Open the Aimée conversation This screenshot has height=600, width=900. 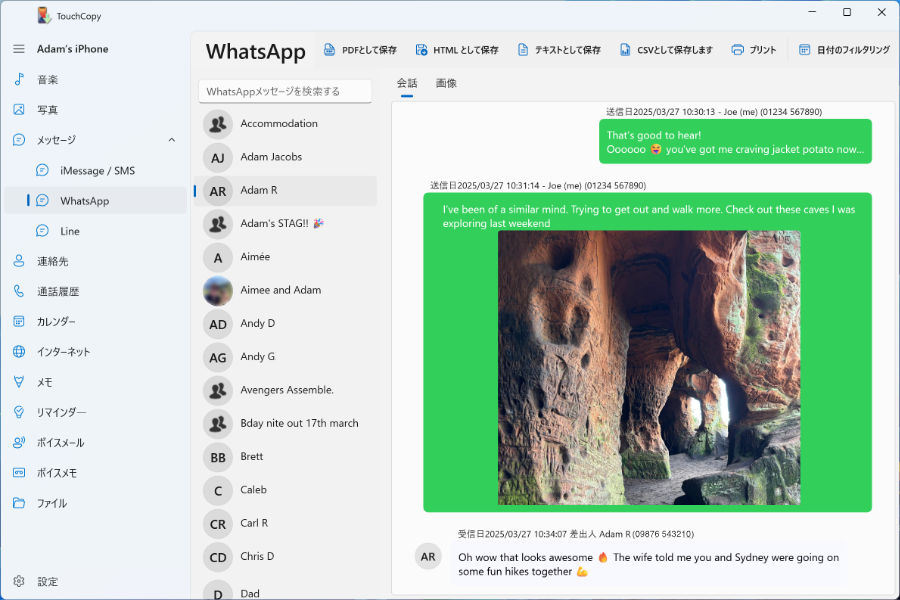[x=286, y=257]
